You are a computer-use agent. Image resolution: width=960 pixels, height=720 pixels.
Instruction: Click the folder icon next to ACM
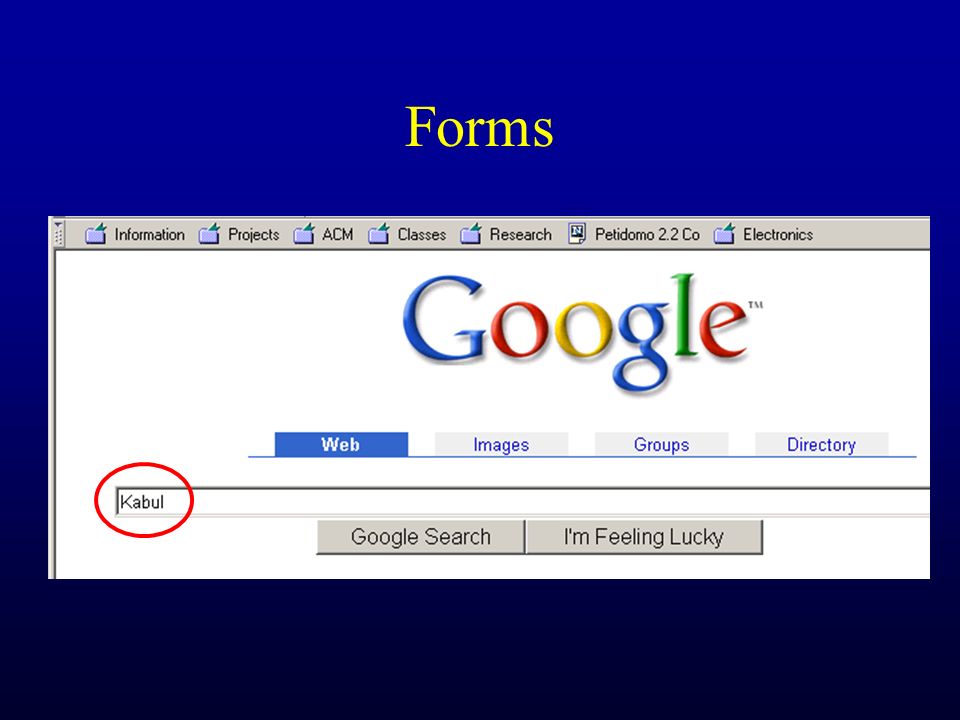[x=304, y=234]
